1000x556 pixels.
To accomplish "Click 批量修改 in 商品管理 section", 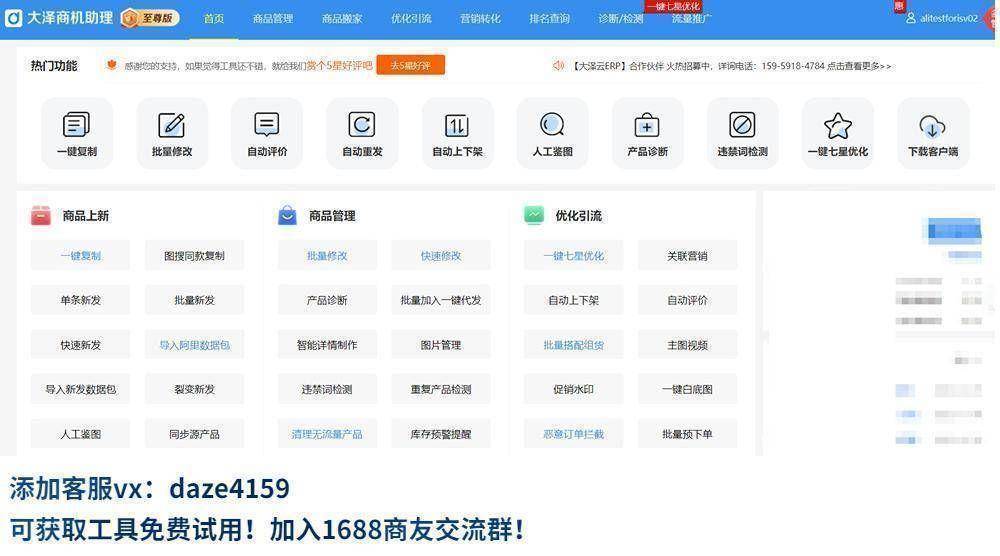I will click(x=327, y=256).
